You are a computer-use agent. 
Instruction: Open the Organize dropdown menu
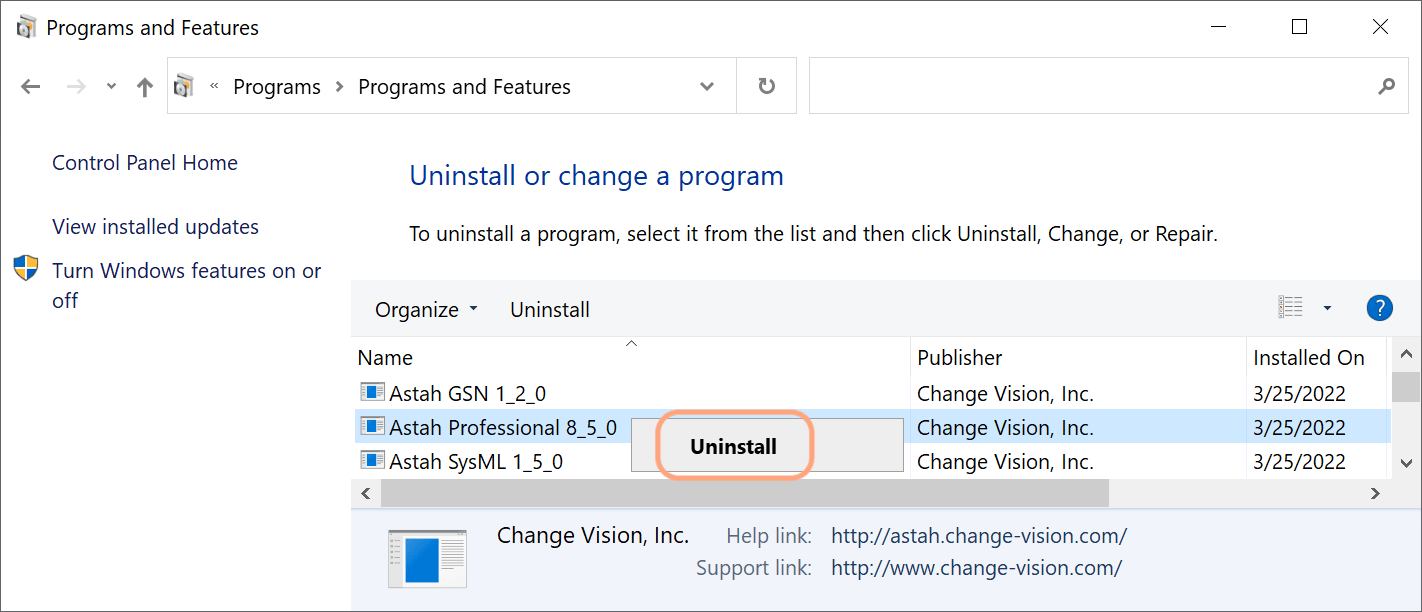click(x=426, y=310)
